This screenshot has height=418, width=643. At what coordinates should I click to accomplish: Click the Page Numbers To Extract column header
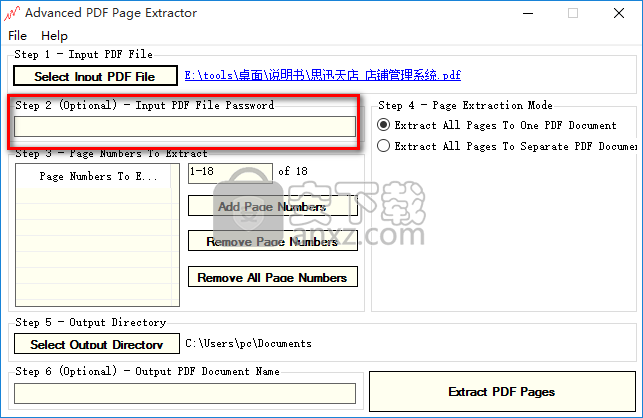tap(93, 176)
